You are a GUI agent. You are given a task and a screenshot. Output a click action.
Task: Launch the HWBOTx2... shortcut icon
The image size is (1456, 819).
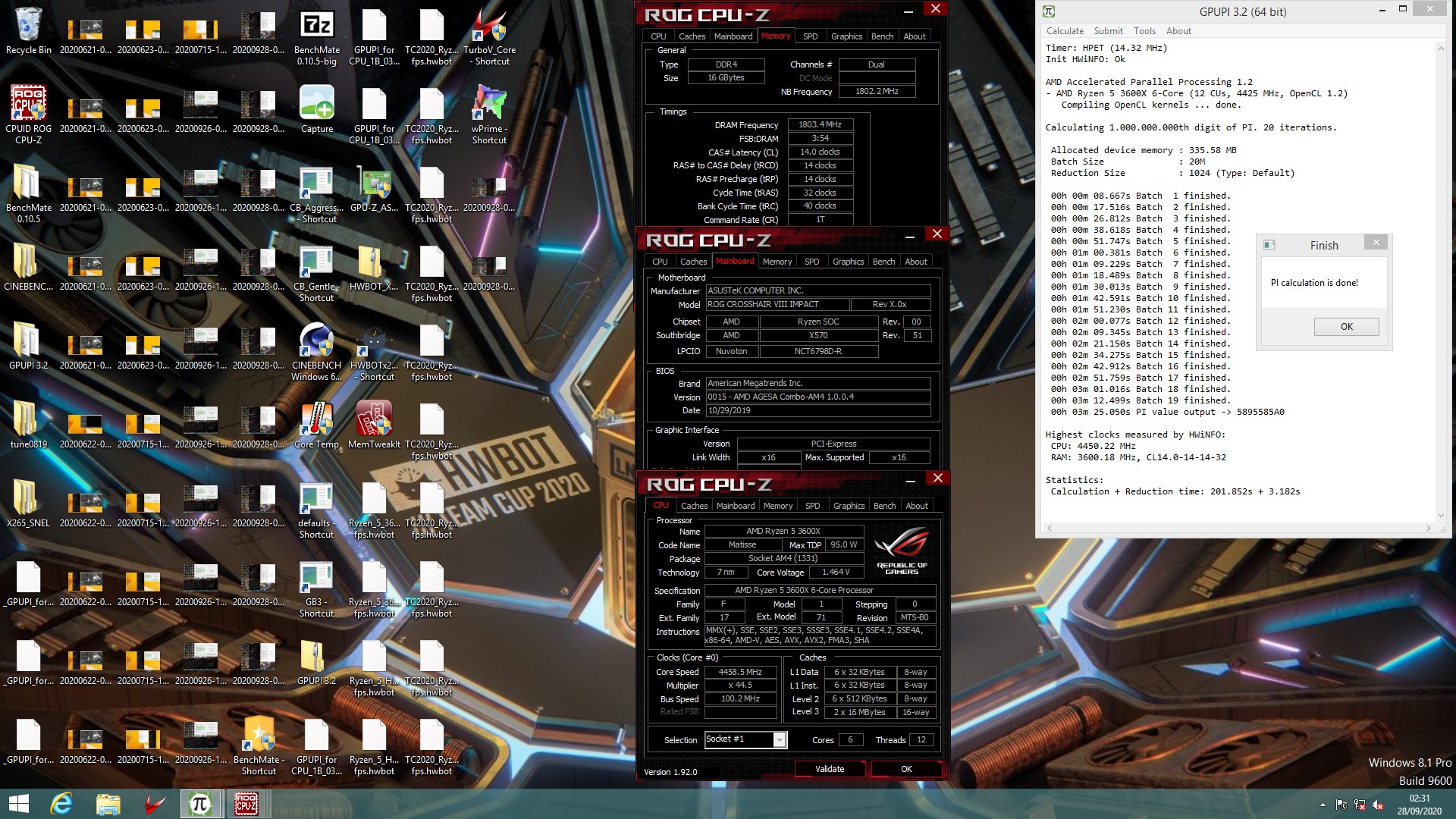tap(374, 351)
